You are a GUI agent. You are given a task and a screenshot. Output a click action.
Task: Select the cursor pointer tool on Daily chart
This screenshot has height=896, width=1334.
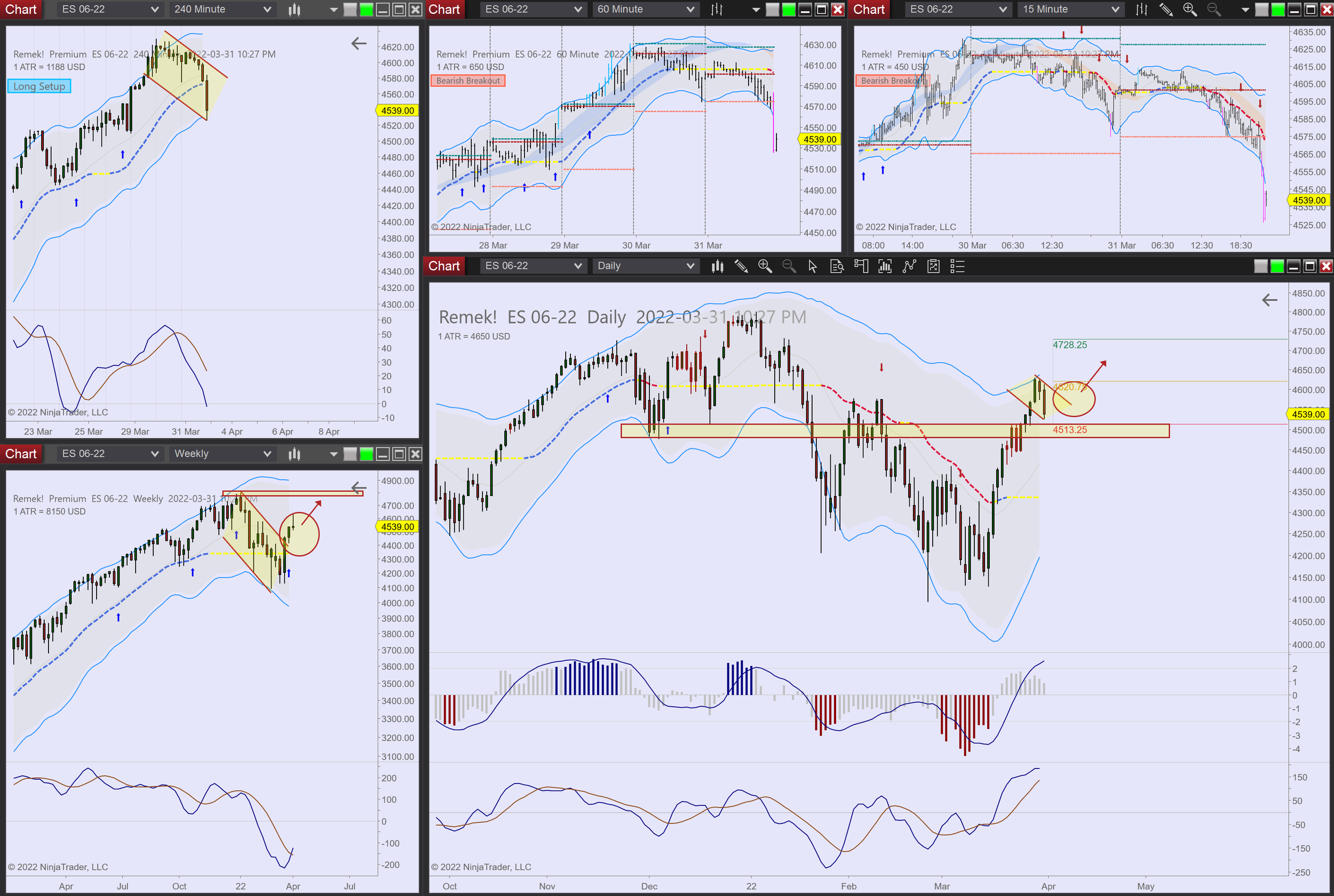[x=812, y=266]
